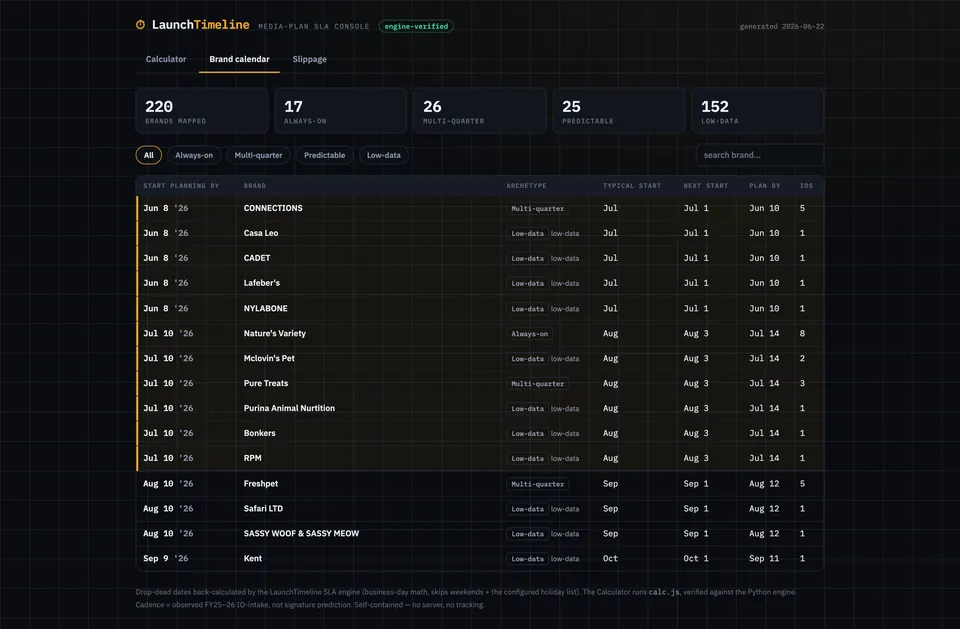Click the Kent brand name
This screenshot has height=629, width=960.
[253, 559]
